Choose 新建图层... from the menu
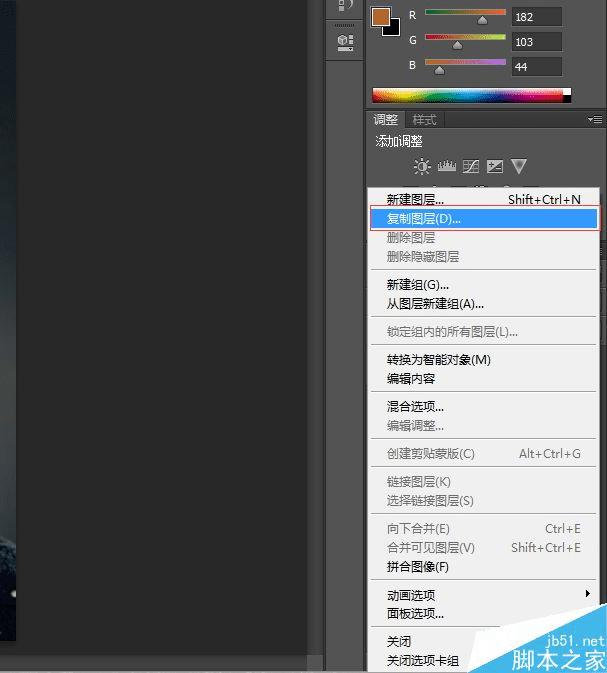607x673 pixels. pyautogui.click(x=483, y=199)
